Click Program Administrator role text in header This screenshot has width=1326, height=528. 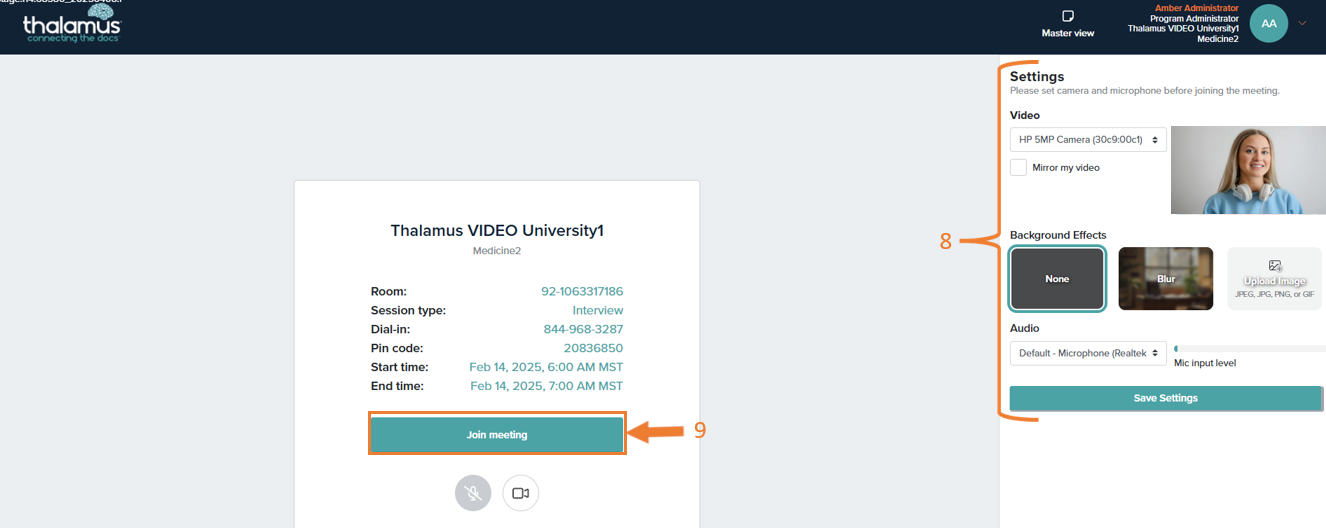(x=1194, y=18)
